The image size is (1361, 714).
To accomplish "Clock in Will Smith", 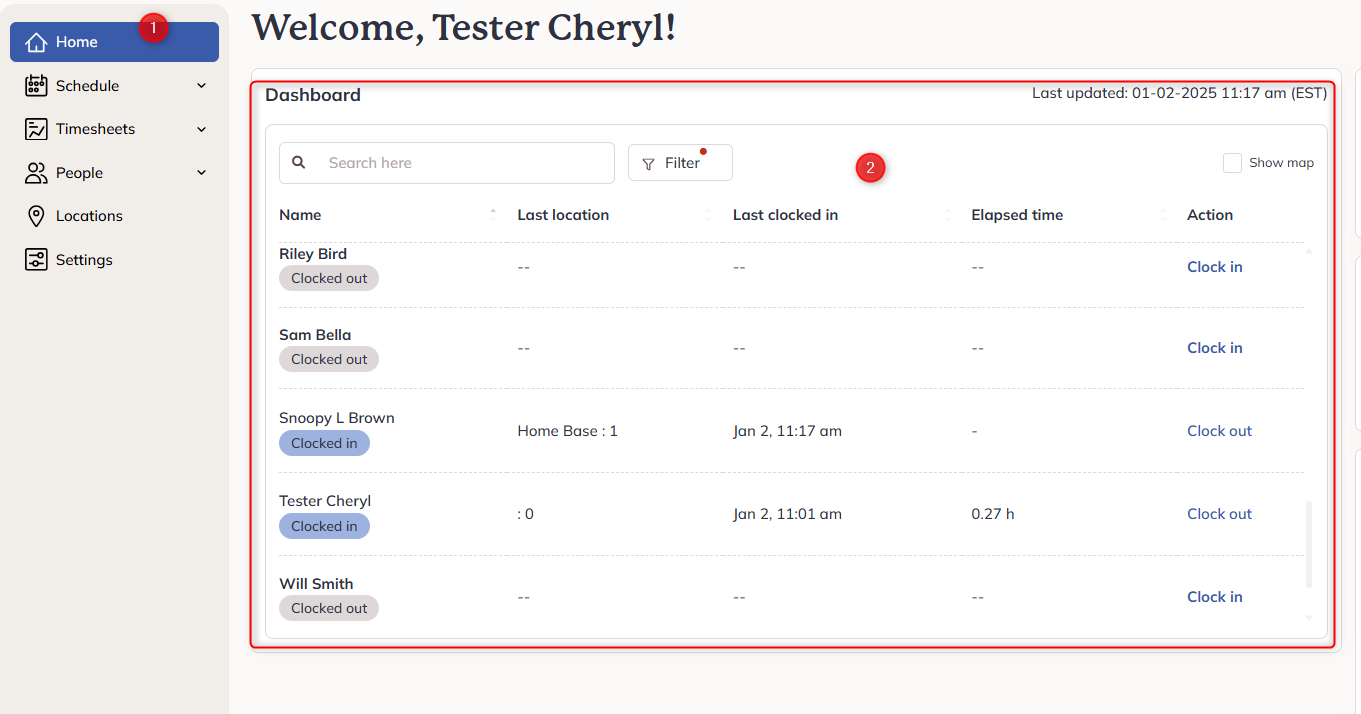I will [x=1214, y=597].
